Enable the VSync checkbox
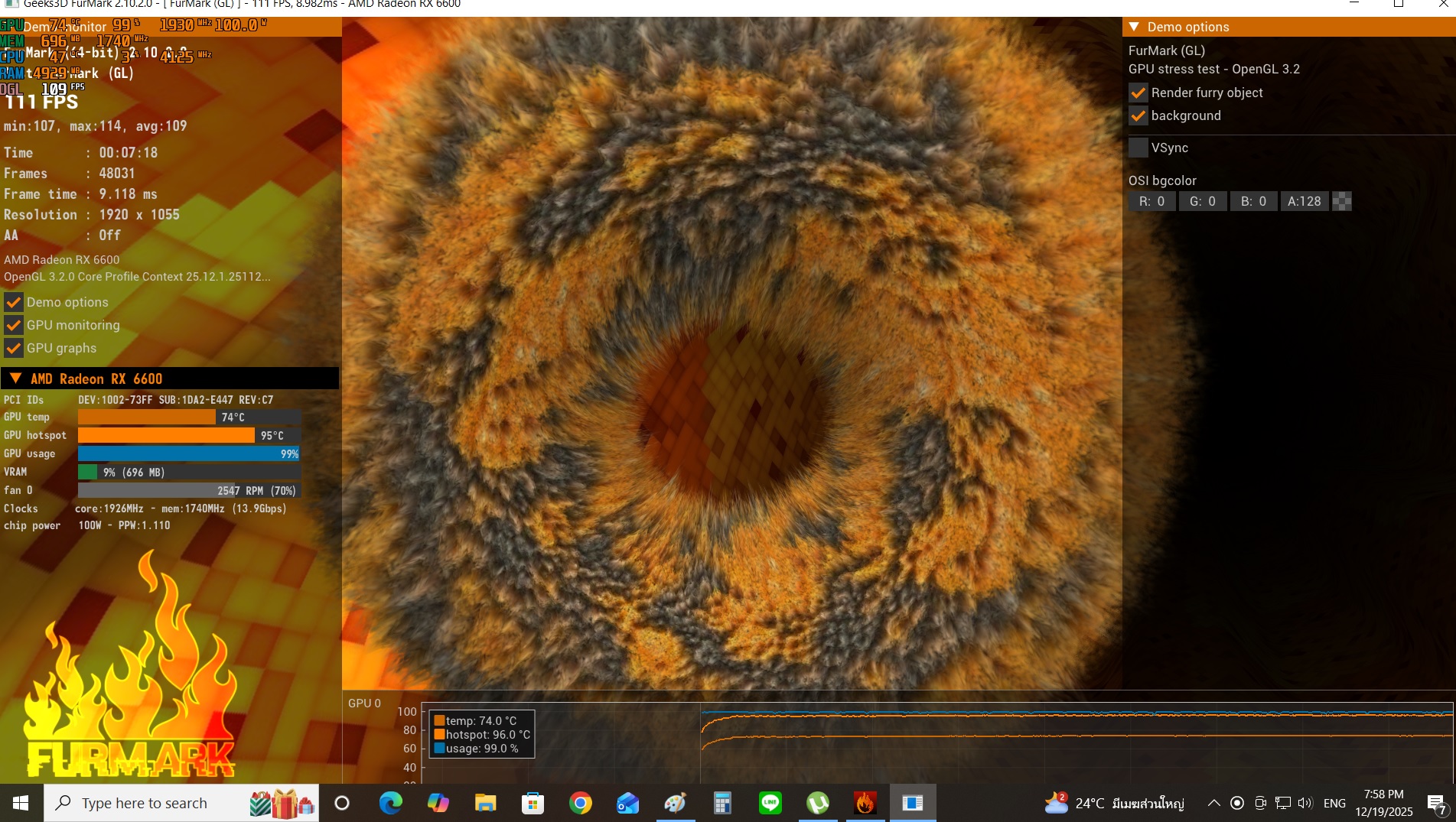1456x822 pixels. 1138,148
